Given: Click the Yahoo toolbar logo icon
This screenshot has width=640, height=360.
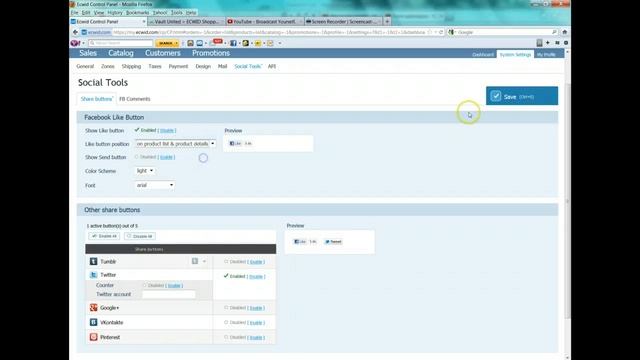Looking at the screenshot, I should click(x=75, y=43).
